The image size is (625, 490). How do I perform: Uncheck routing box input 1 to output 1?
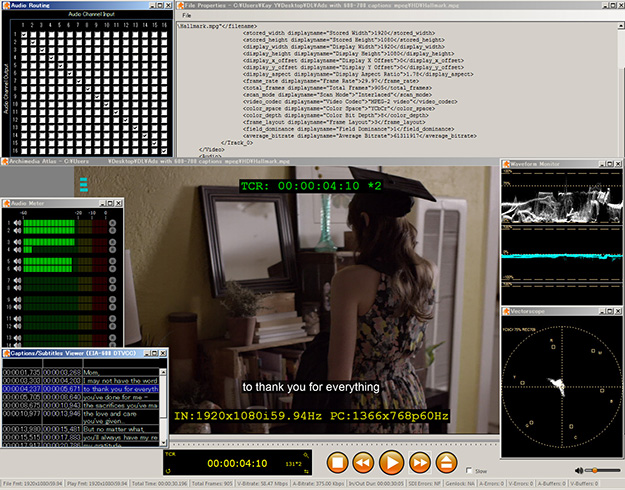25,35
